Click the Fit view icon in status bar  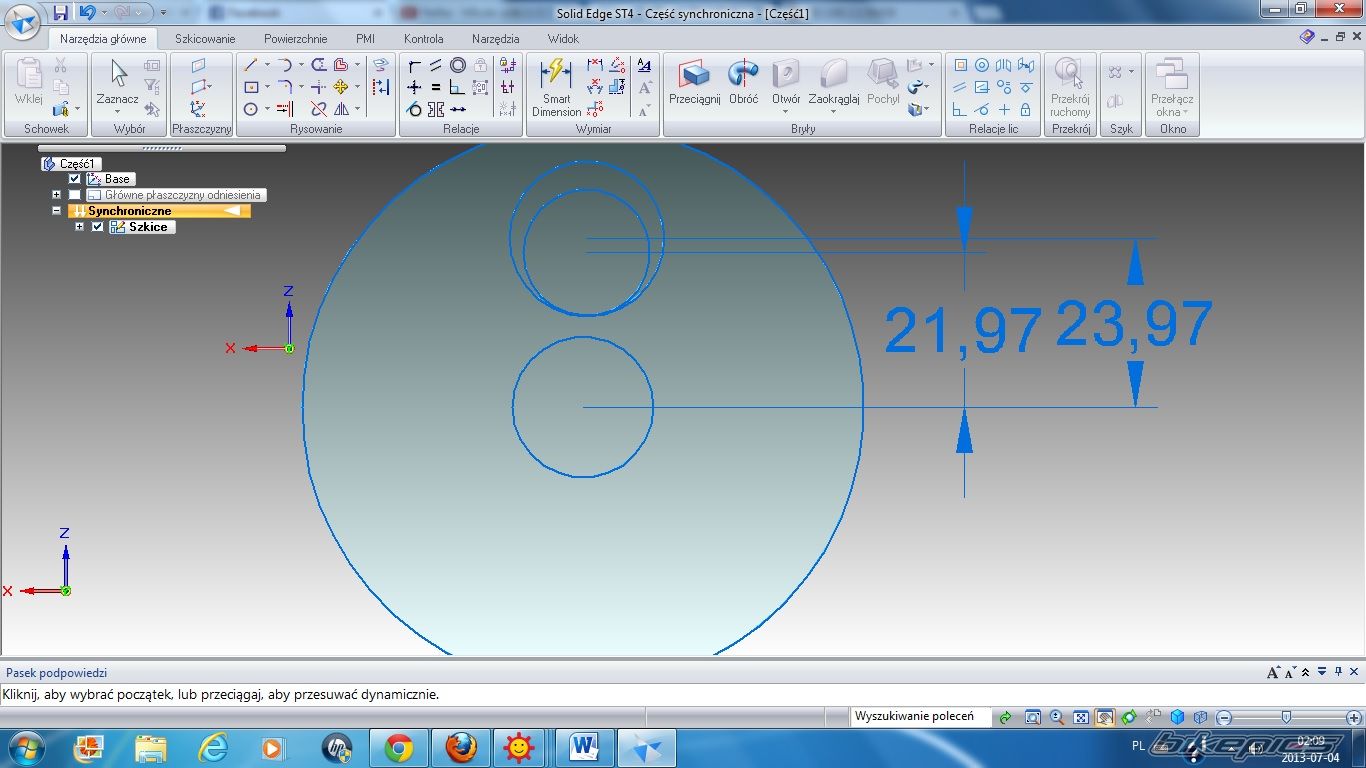click(x=1081, y=717)
